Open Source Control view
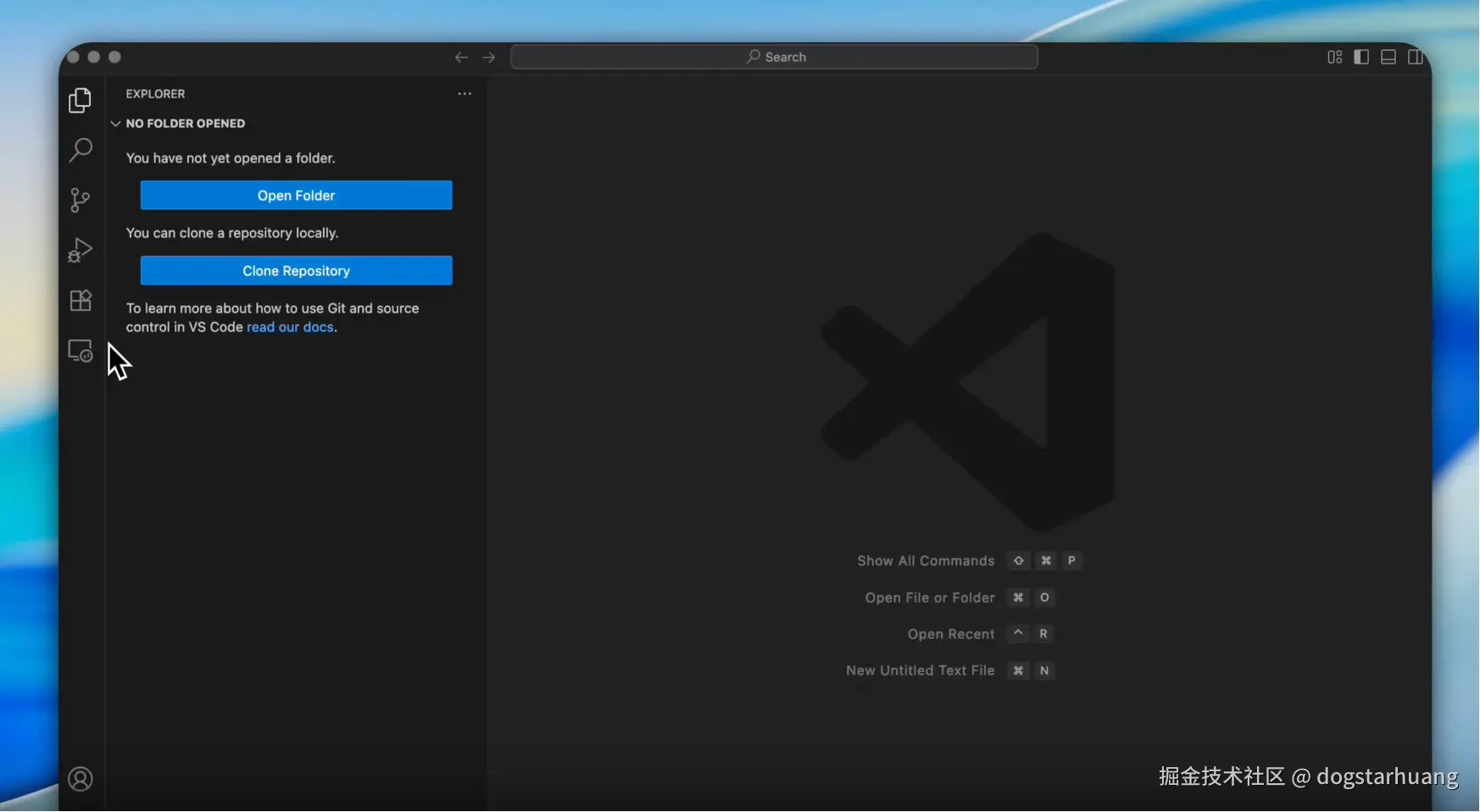The image size is (1480, 812). [81, 200]
